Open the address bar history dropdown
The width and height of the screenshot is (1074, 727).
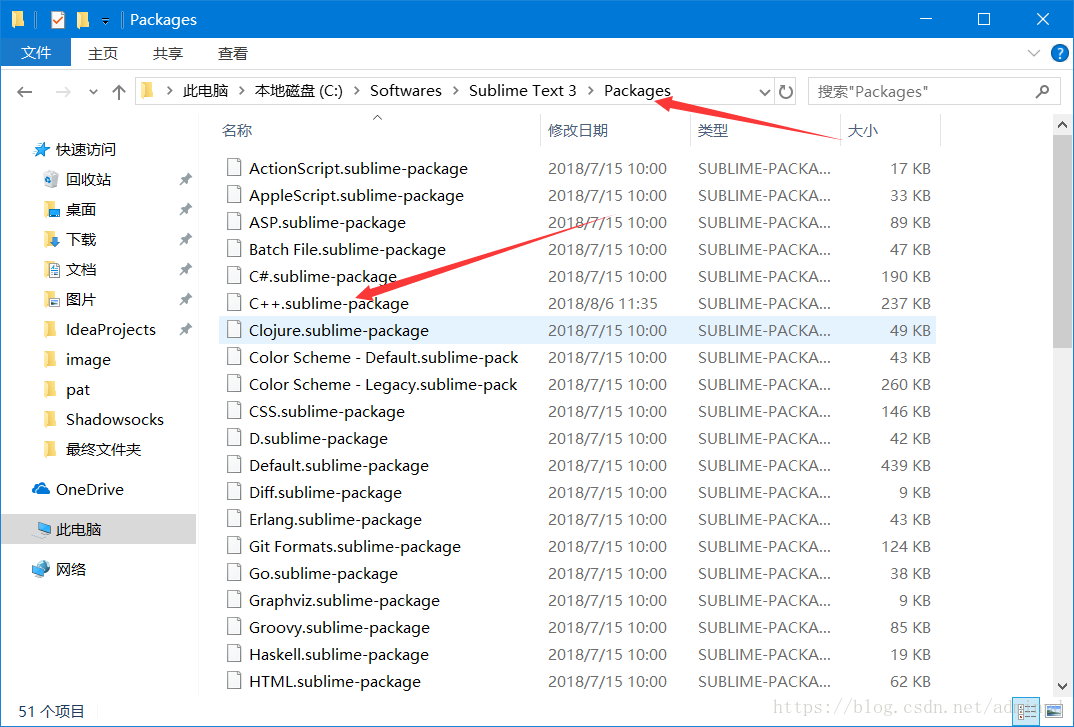click(x=764, y=92)
